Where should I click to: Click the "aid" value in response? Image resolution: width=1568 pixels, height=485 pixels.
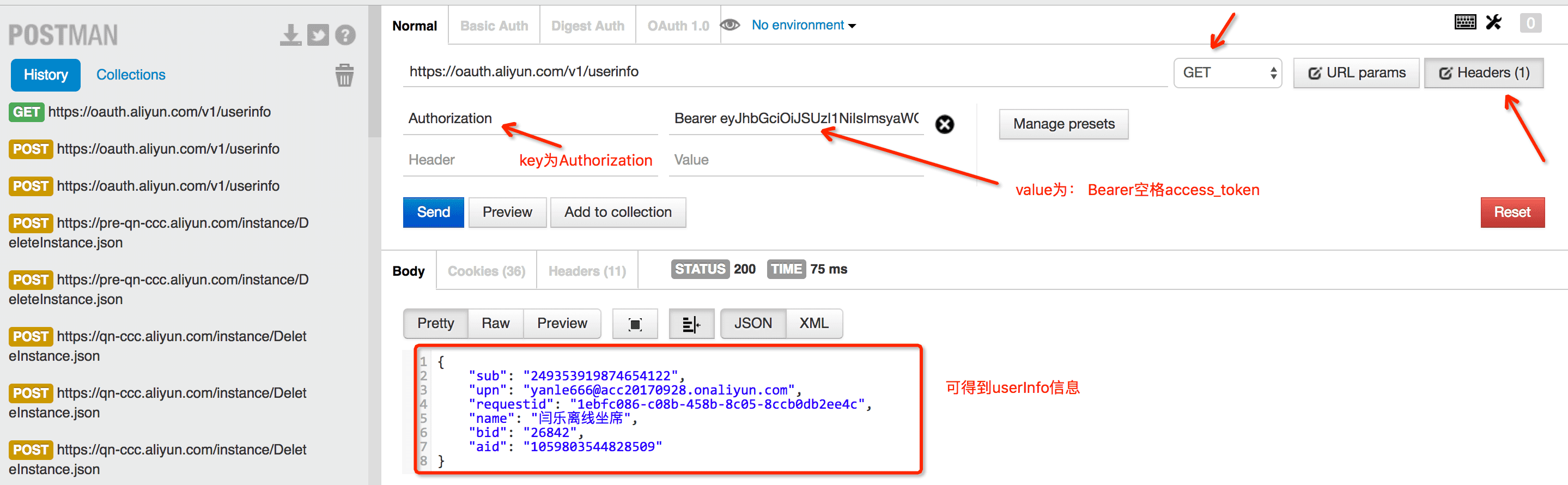point(592,447)
